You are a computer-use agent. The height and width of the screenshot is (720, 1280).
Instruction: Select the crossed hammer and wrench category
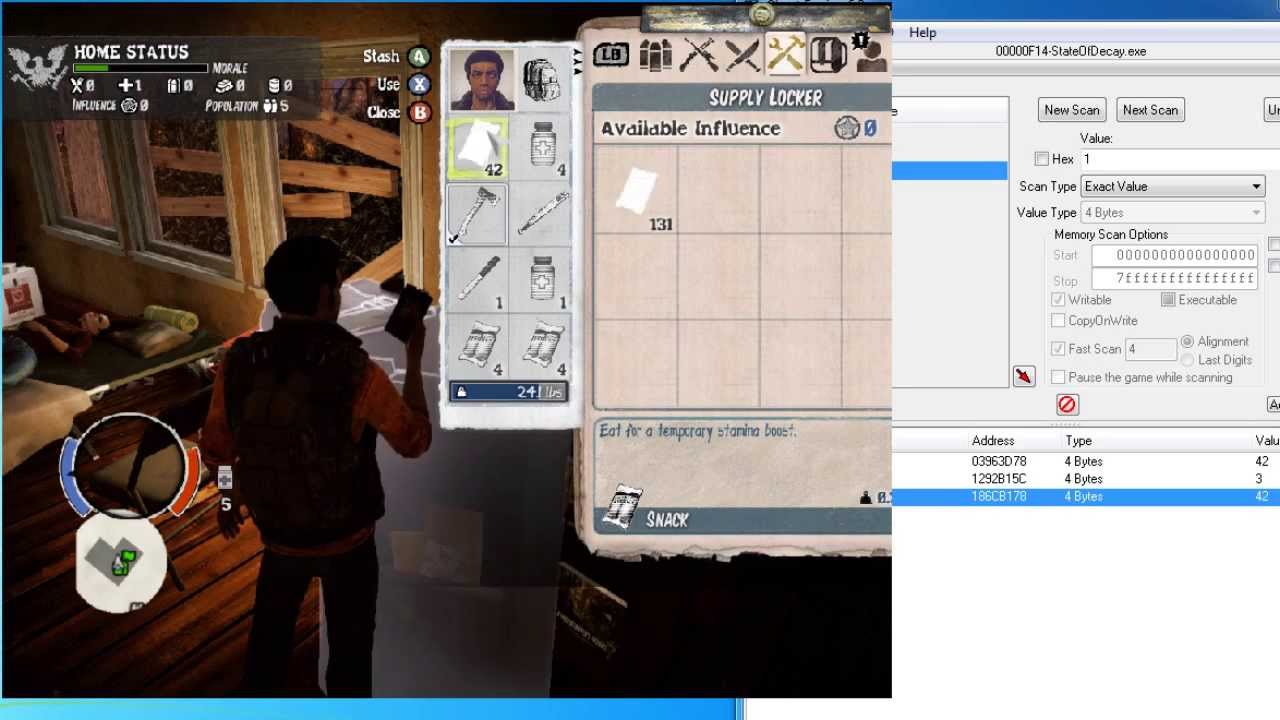pos(785,54)
